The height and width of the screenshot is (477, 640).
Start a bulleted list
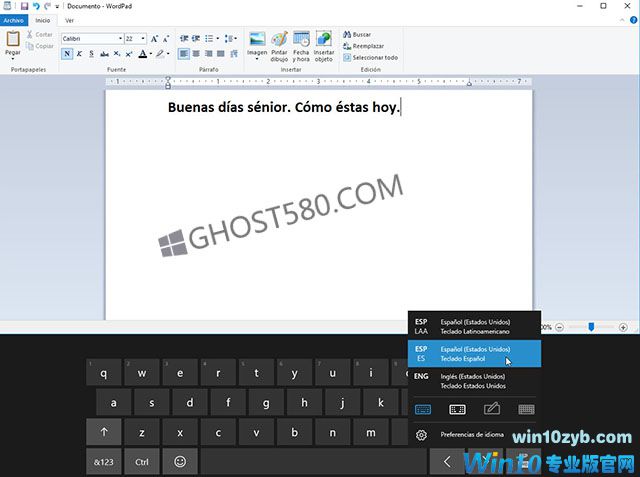pyautogui.click(x=209, y=38)
